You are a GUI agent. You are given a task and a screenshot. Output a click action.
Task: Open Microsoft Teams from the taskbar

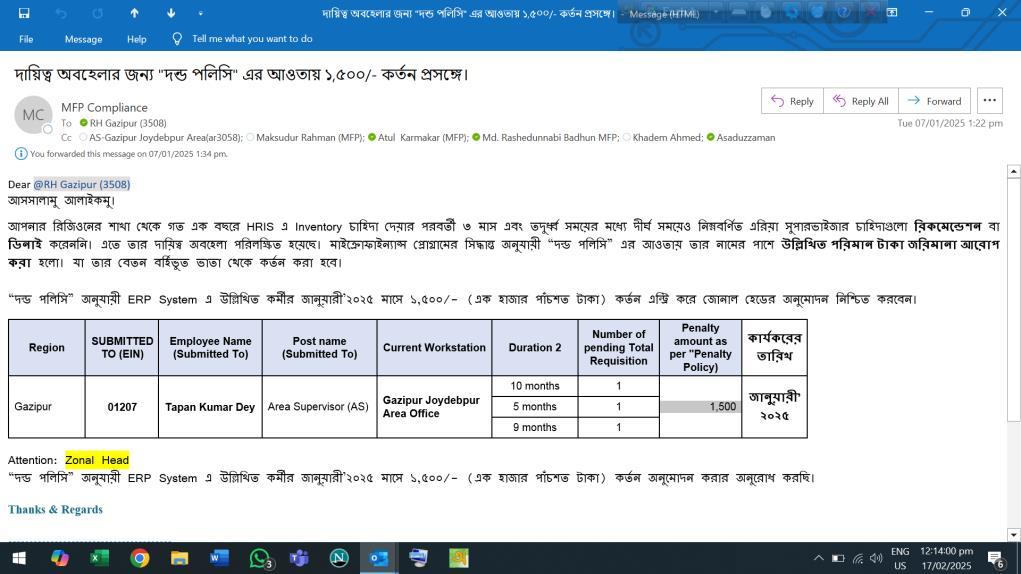[299, 558]
